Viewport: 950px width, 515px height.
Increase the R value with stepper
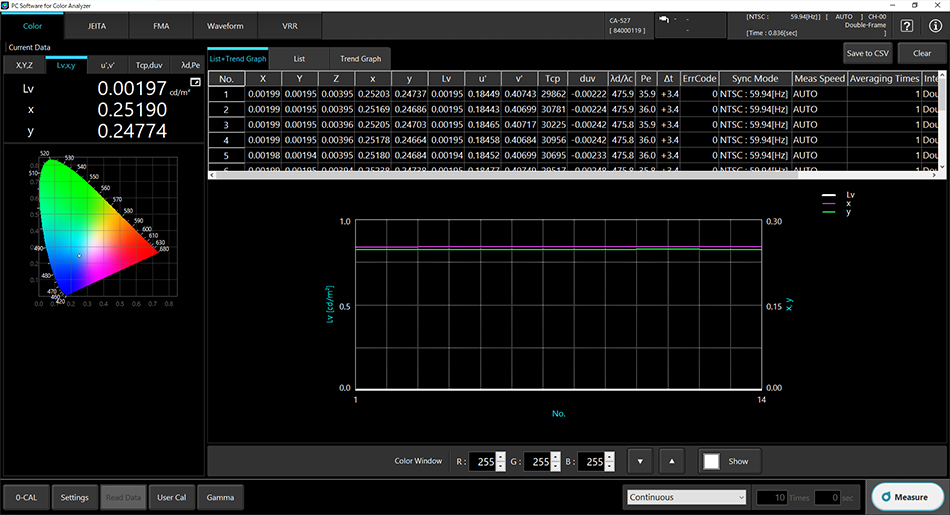coord(500,457)
